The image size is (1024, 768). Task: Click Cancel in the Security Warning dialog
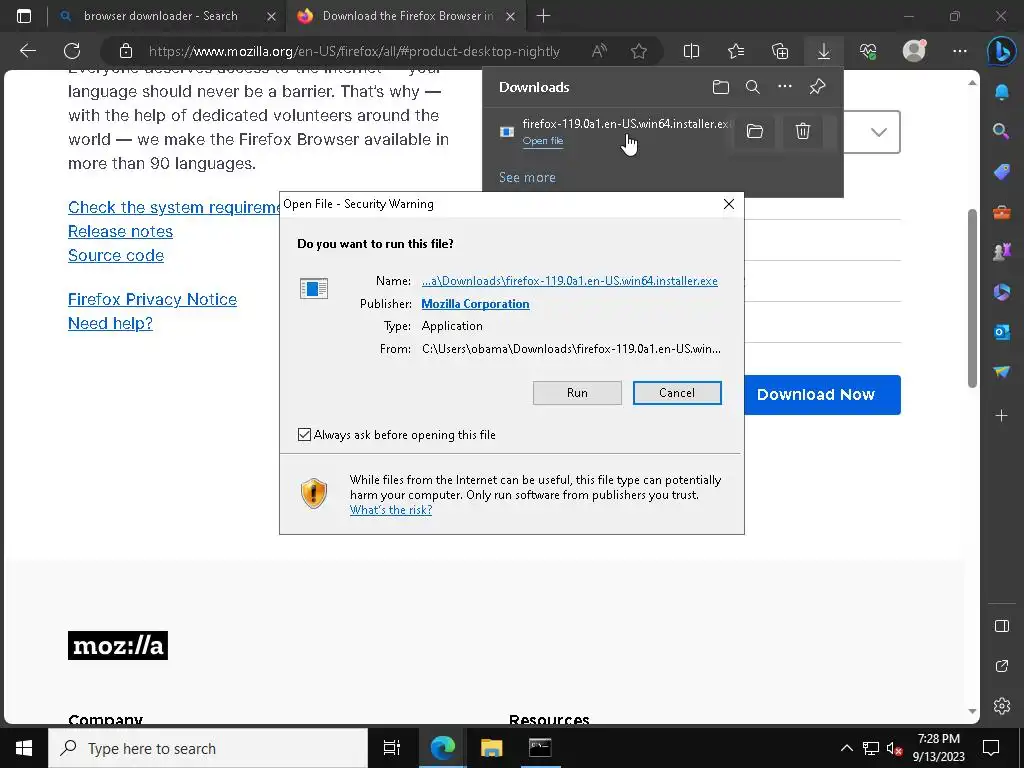point(677,392)
